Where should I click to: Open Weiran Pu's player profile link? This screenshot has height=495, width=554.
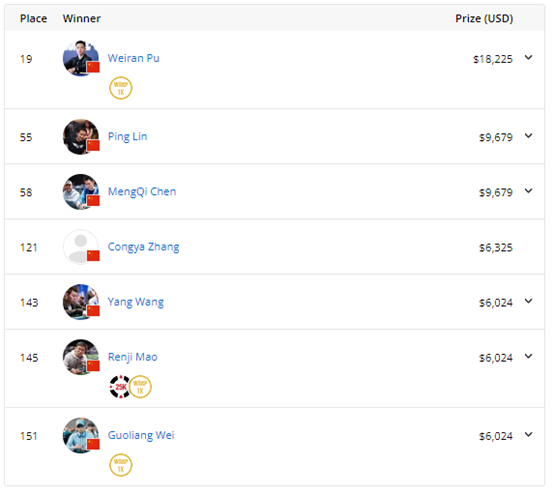click(134, 58)
